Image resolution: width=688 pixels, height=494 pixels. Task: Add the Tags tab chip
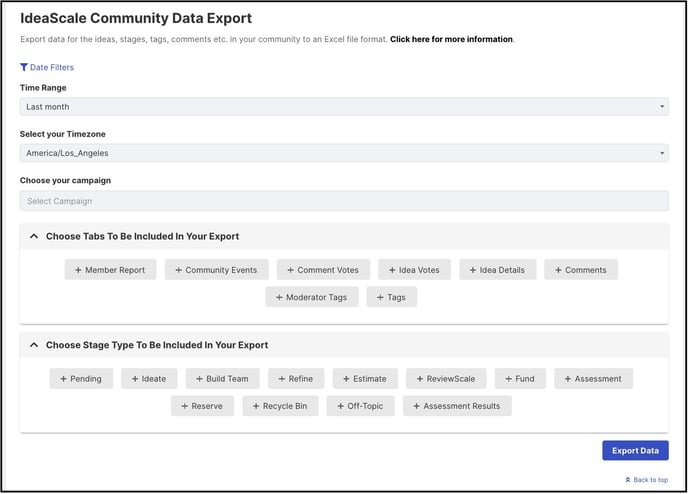point(391,297)
